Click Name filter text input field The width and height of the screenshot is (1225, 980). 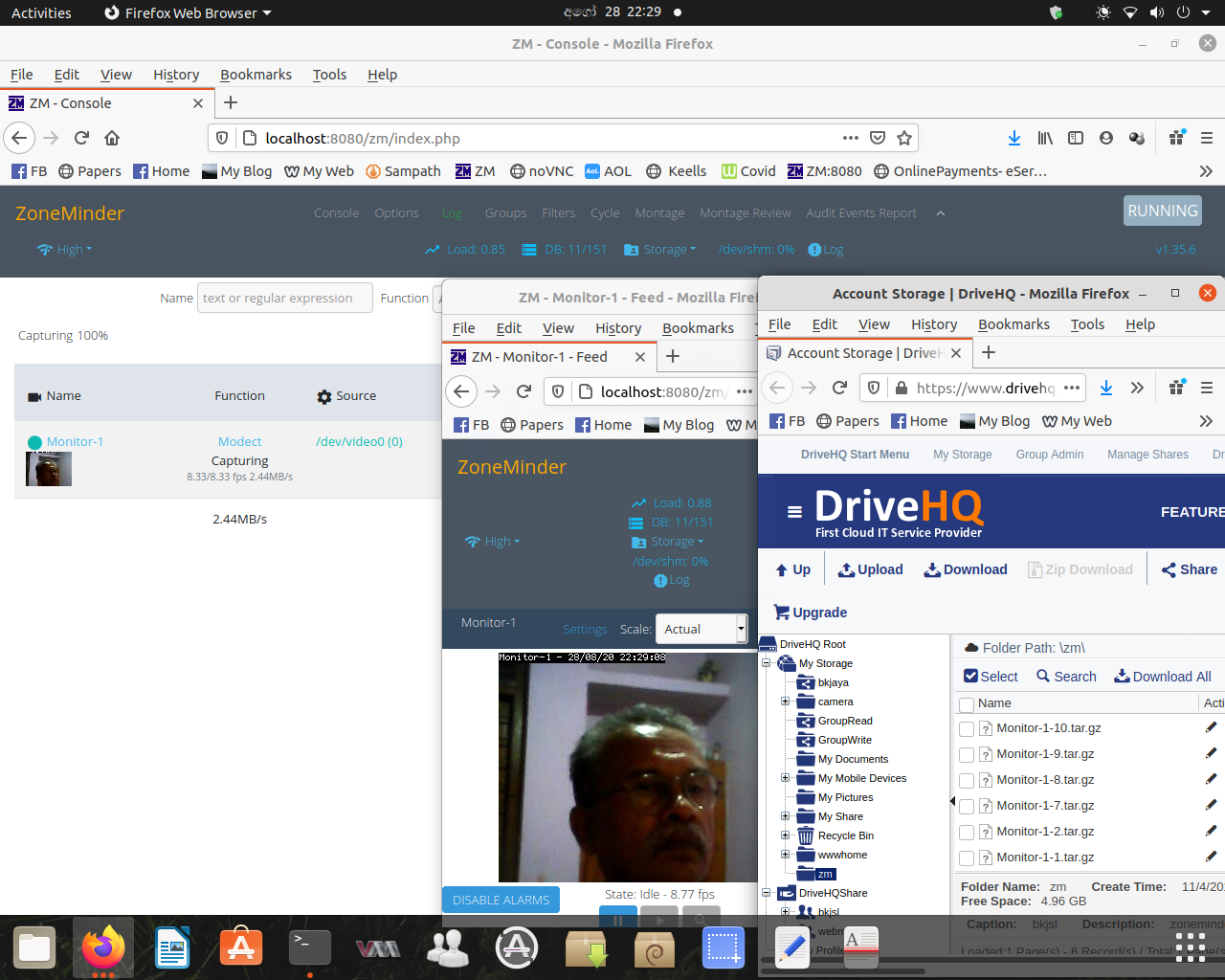[284, 298]
